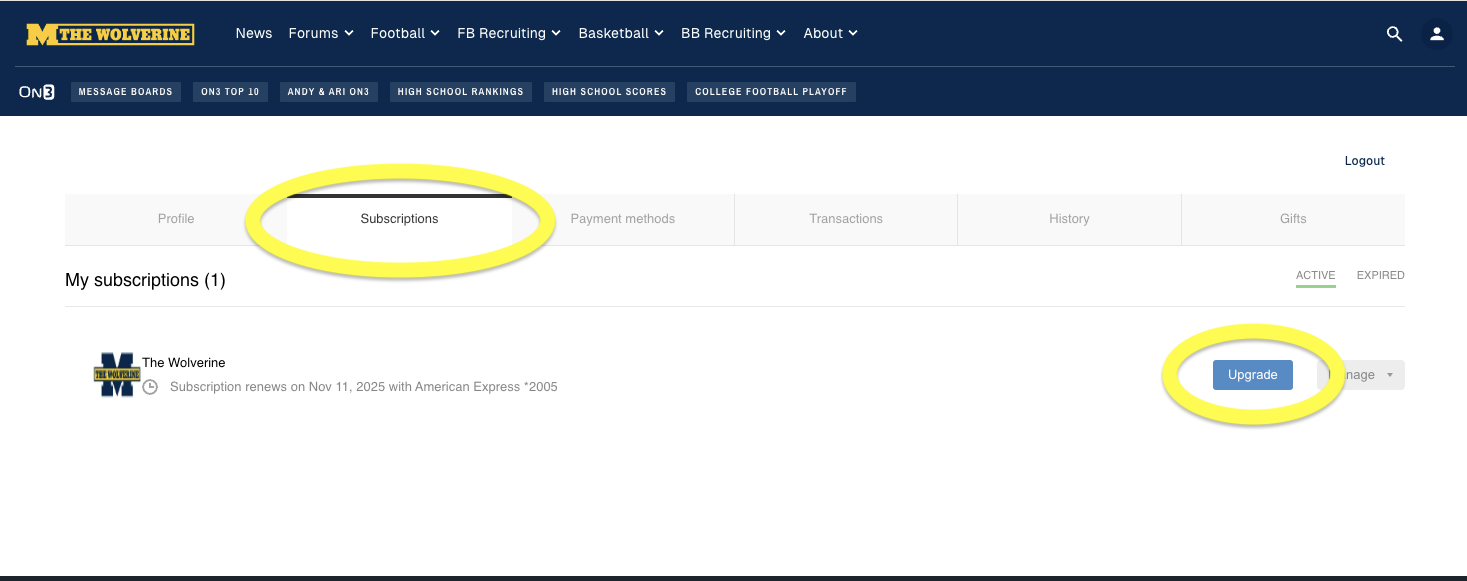The height and width of the screenshot is (581, 1467).
Task: Switch to the Gifts tab
Action: [1293, 219]
